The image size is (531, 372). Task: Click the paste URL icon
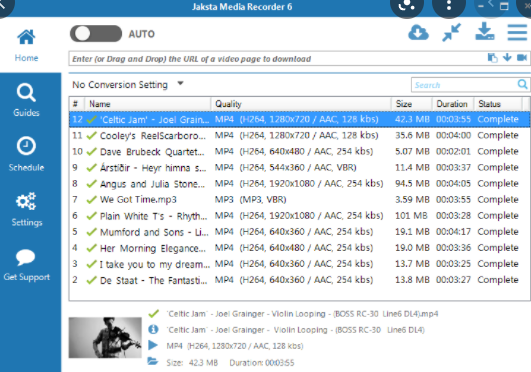(492, 58)
